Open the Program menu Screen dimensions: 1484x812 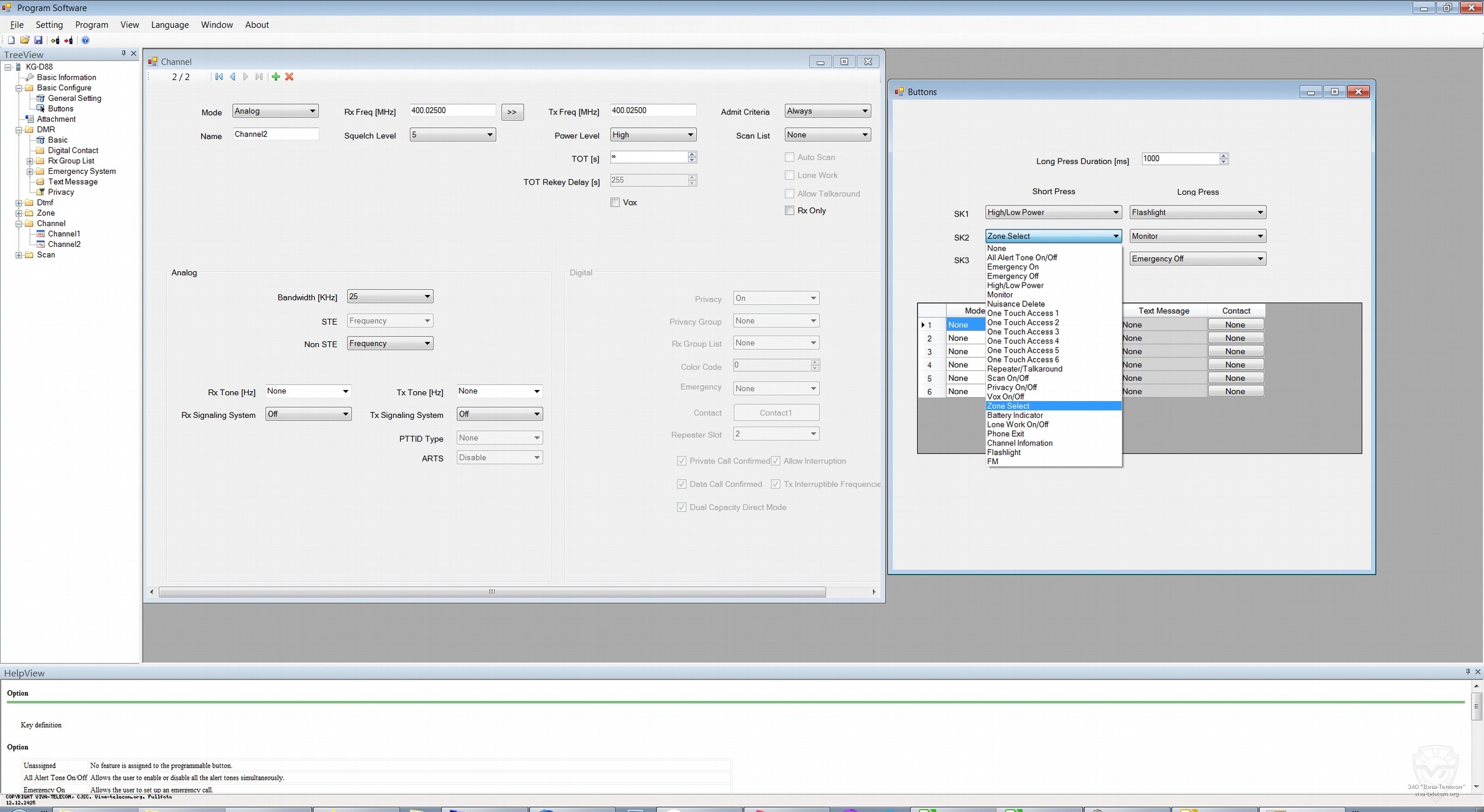pyautogui.click(x=91, y=25)
